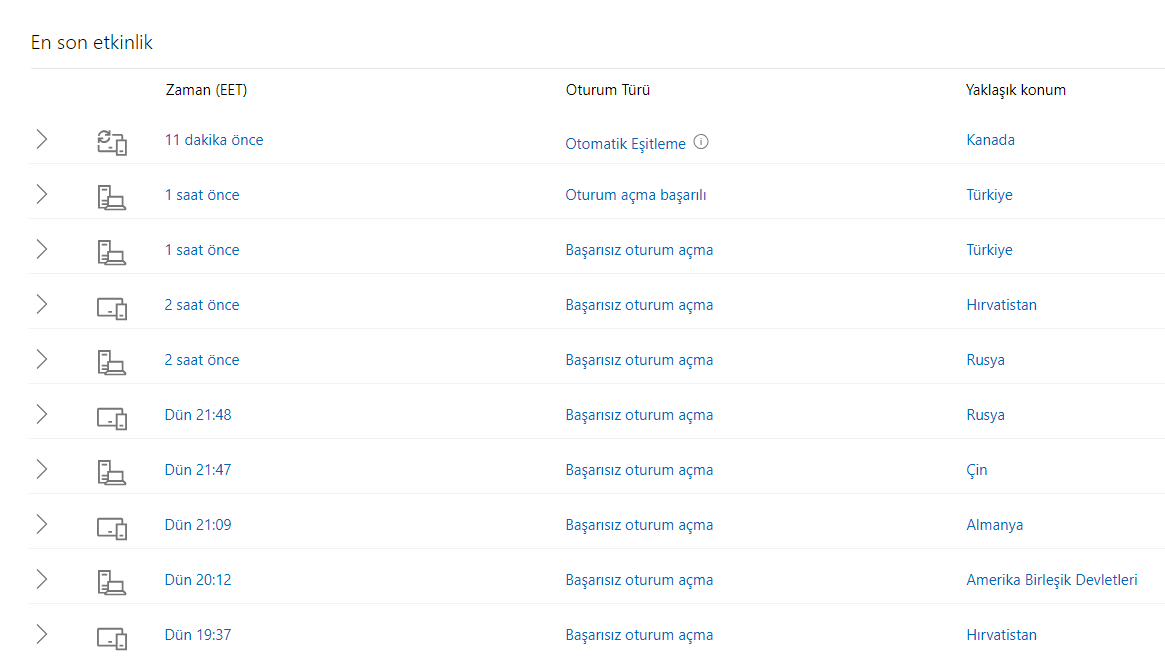Expand the Dün 19:37 activity row

pos(42,635)
